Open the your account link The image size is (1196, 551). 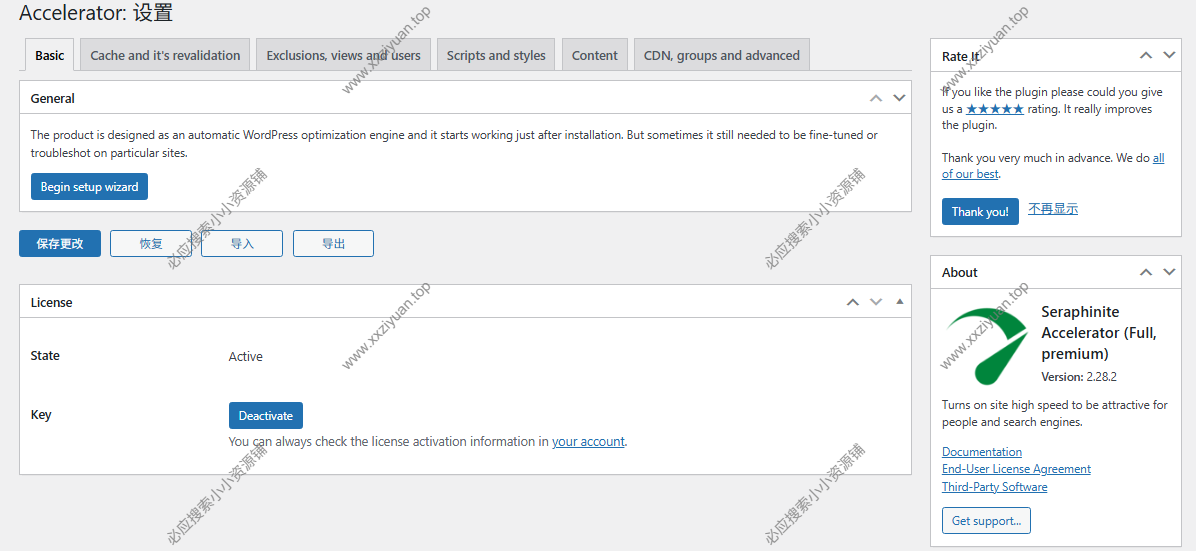click(x=588, y=442)
